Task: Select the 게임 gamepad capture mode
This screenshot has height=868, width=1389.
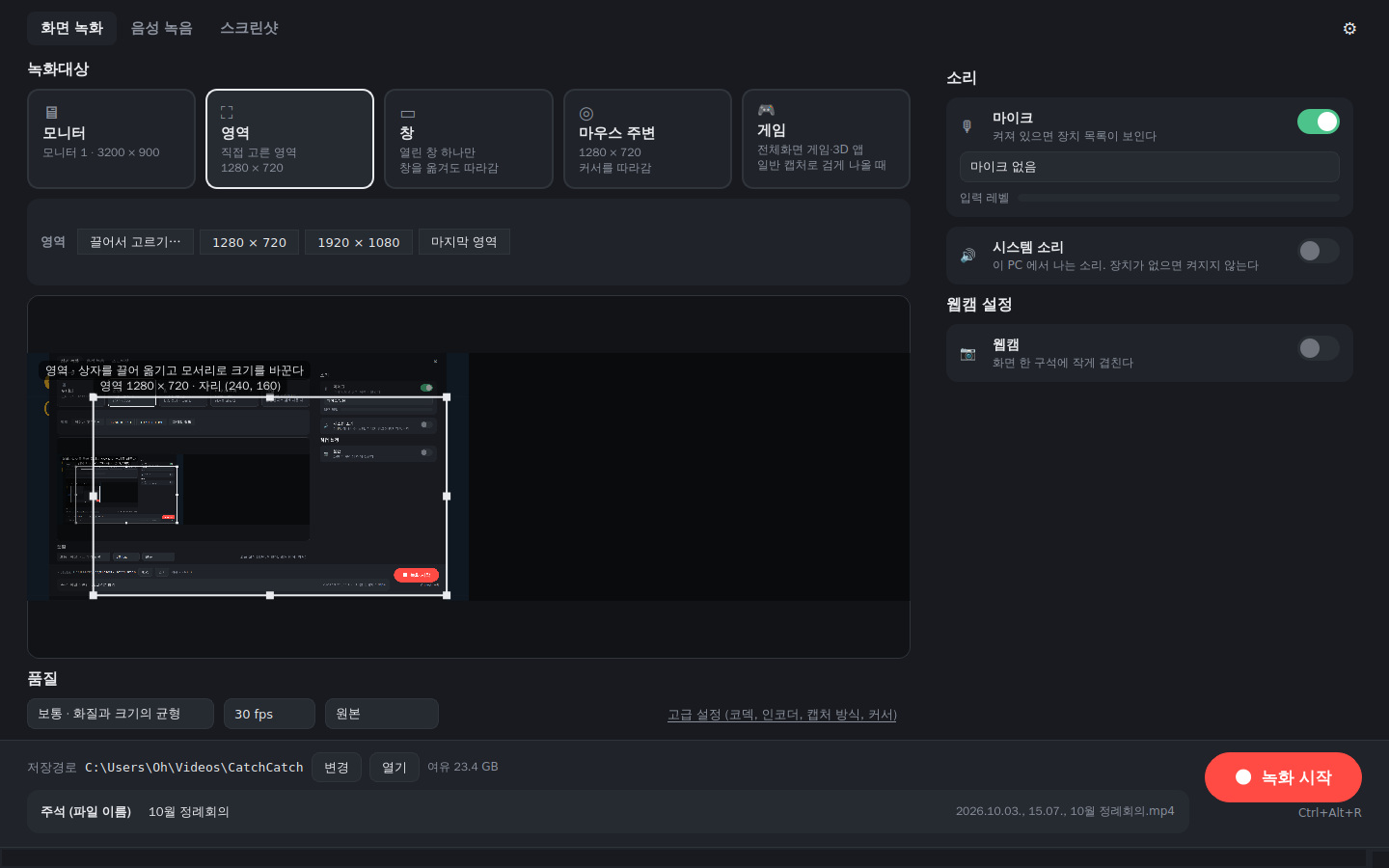Action: point(826,139)
